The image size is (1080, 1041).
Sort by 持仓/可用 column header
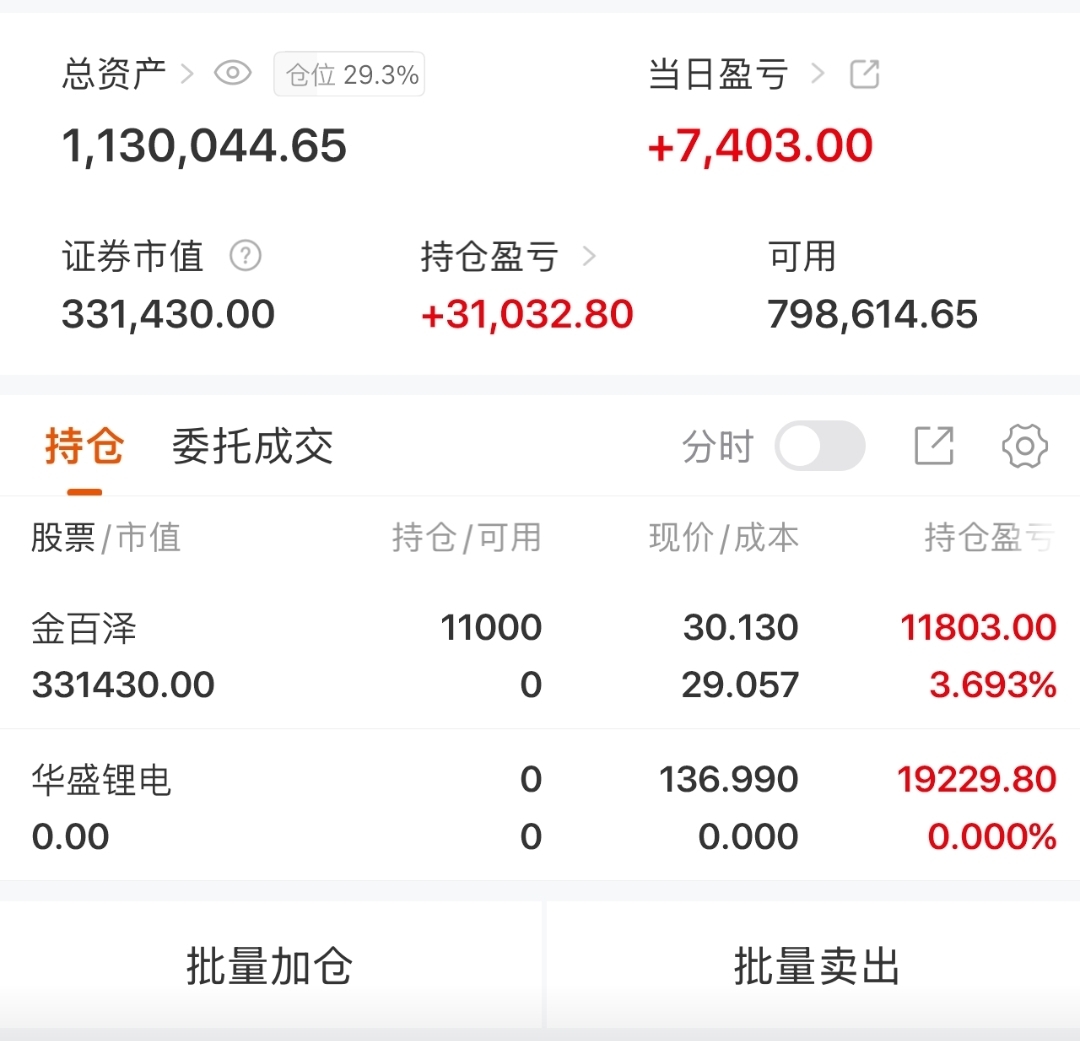tap(466, 538)
